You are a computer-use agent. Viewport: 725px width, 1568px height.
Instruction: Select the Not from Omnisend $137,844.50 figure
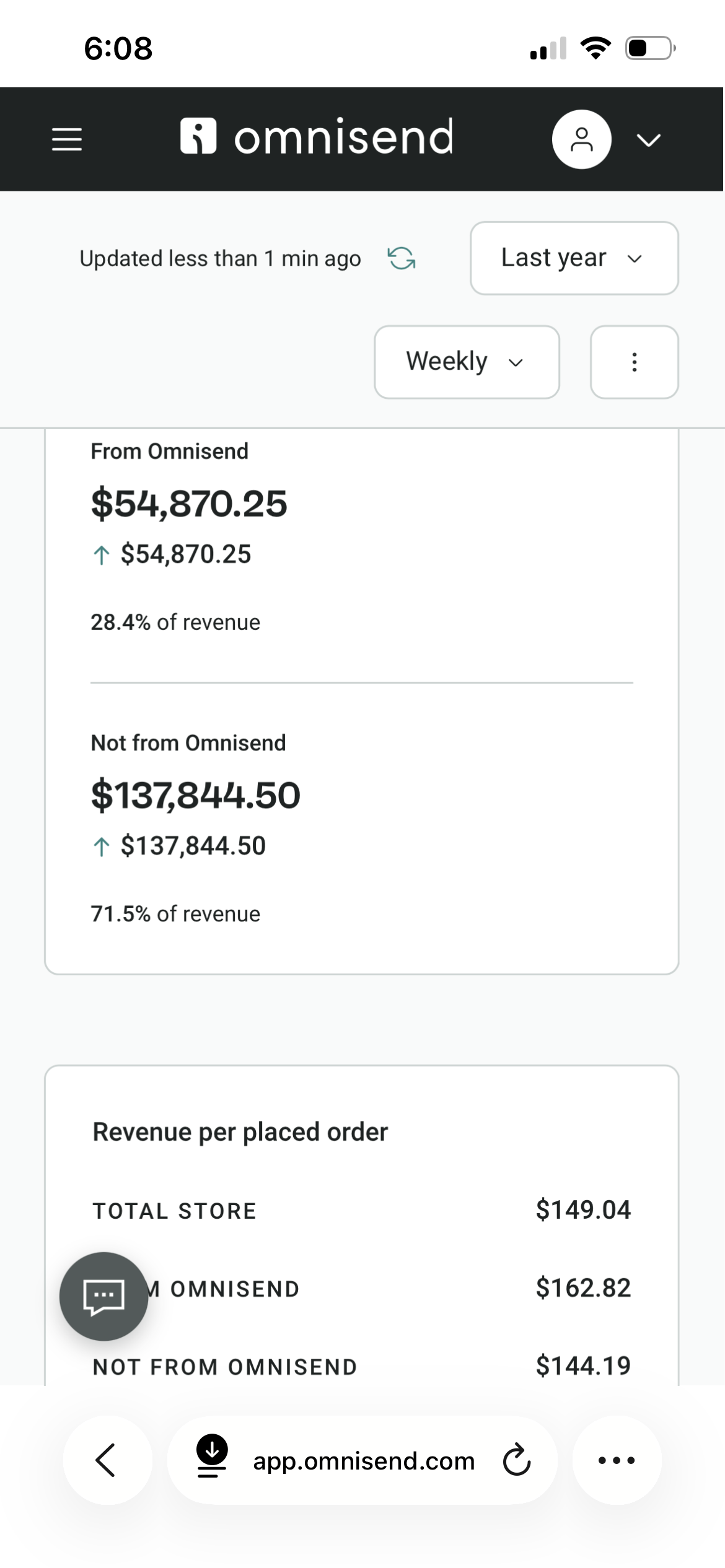click(x=195, y=795)
